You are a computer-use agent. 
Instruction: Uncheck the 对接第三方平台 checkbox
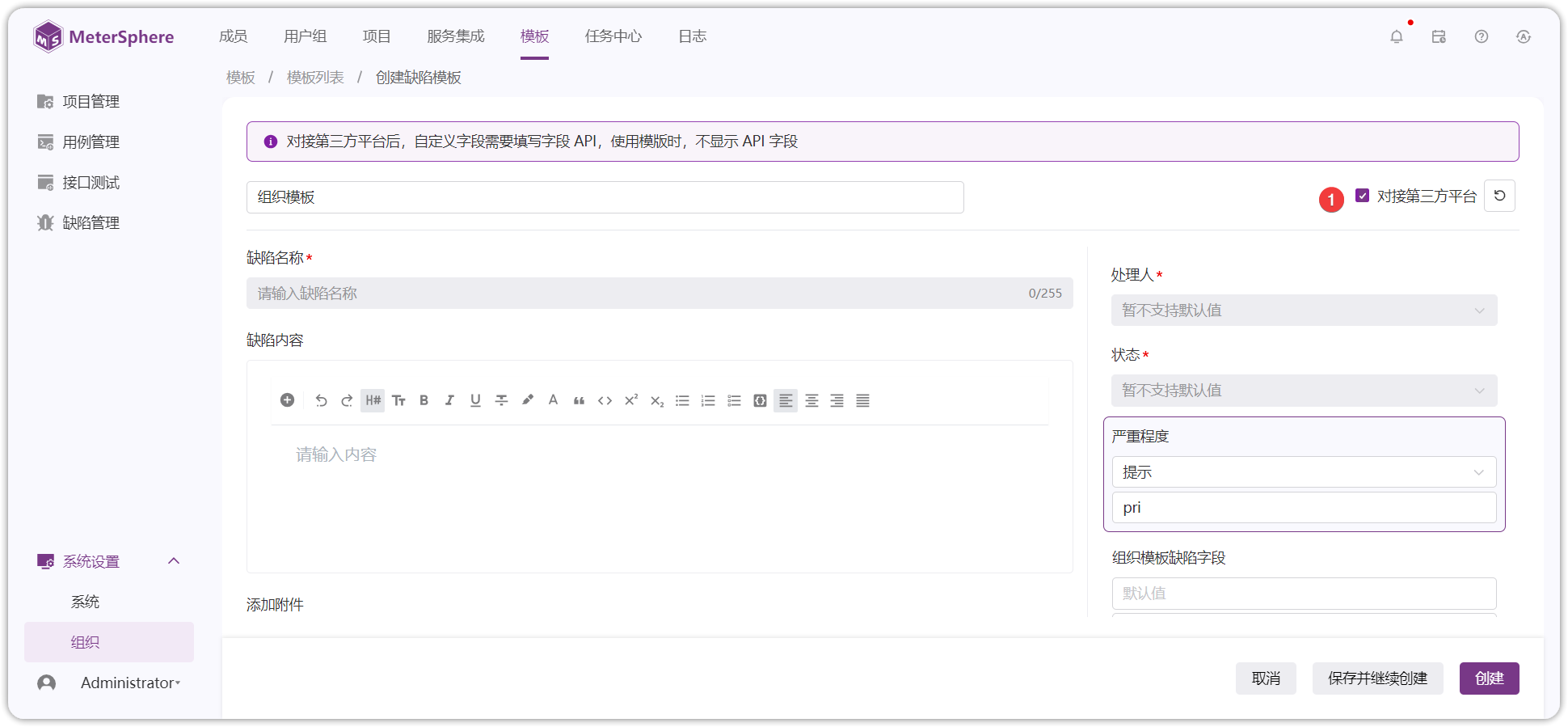[1362, 196]
